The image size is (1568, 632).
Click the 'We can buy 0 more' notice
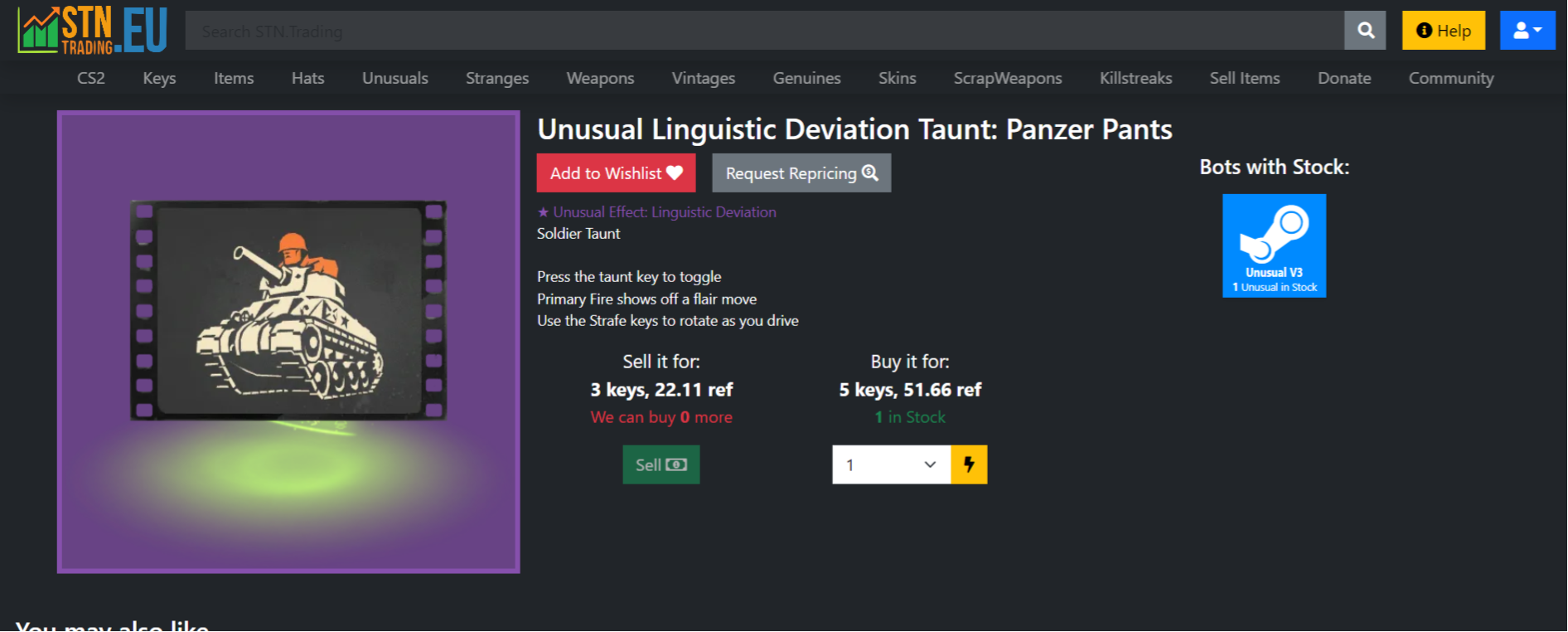[661, 417]
